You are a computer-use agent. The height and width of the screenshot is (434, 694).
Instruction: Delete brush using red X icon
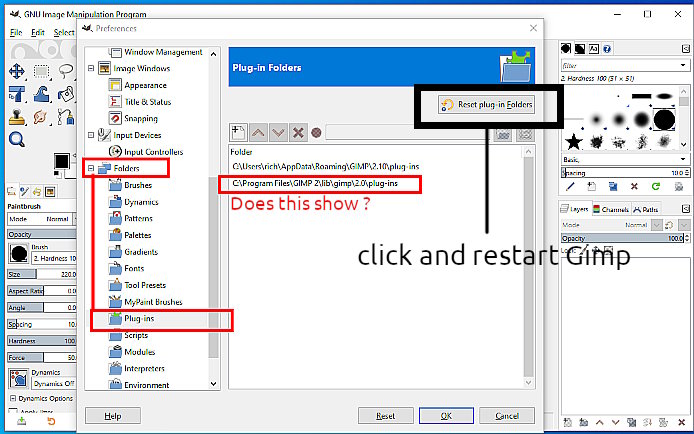634,187
